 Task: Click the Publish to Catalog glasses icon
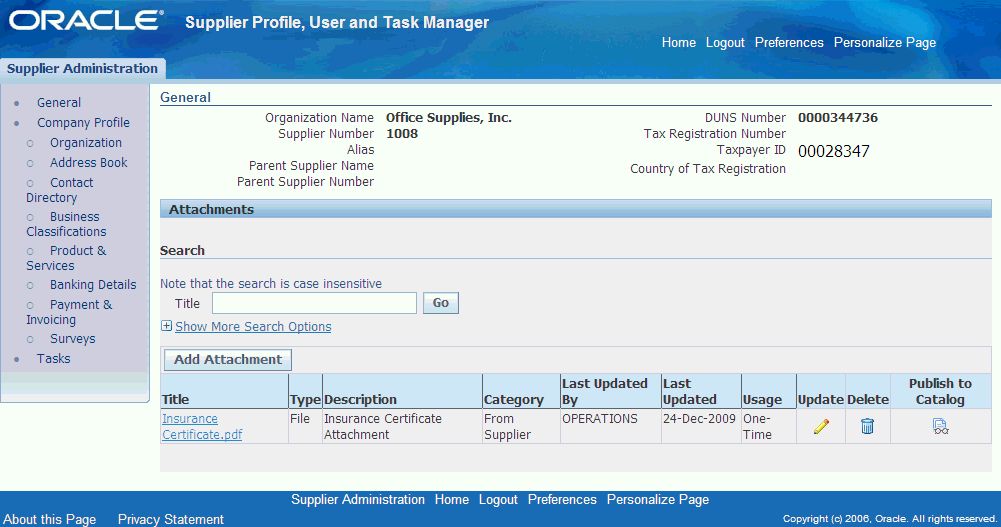pyautogui.click(x=940, y=426)
